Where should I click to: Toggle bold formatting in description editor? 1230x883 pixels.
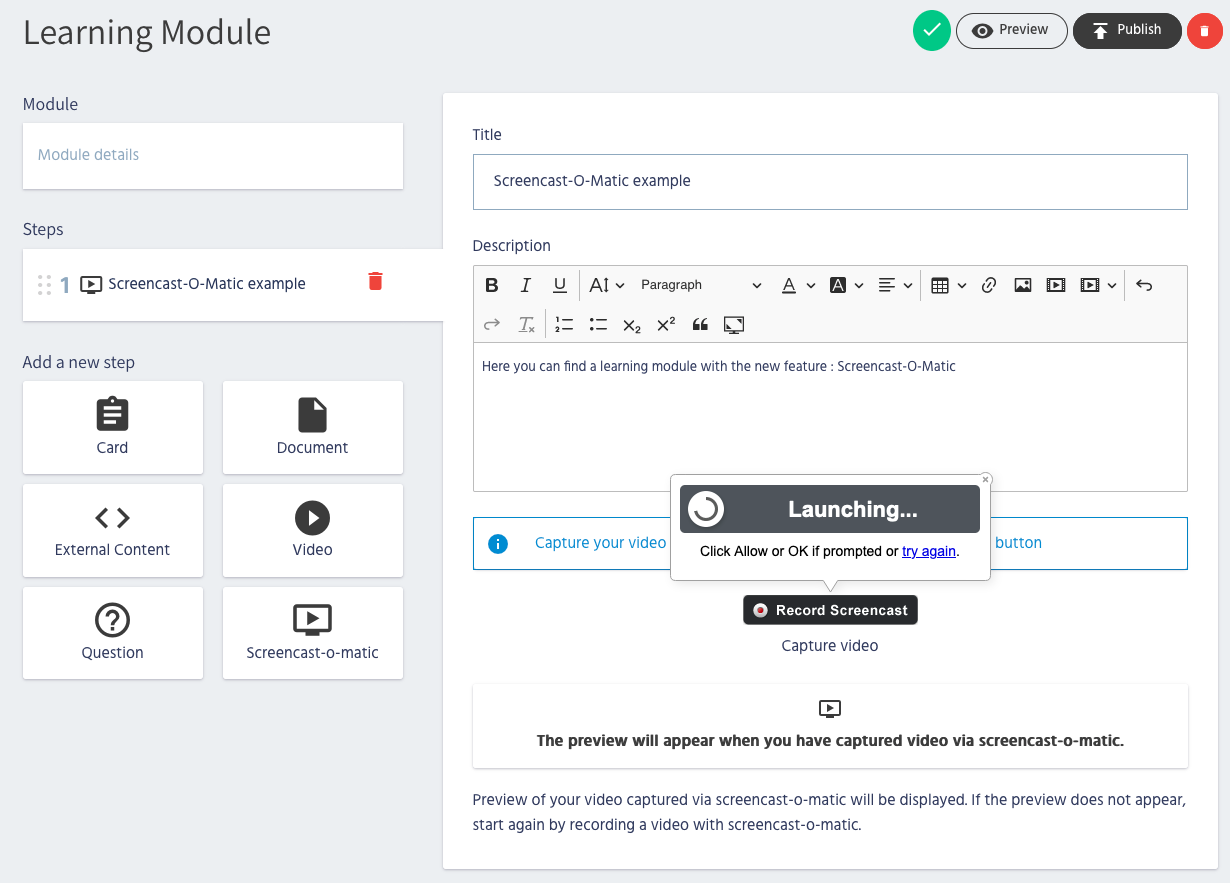492,285
